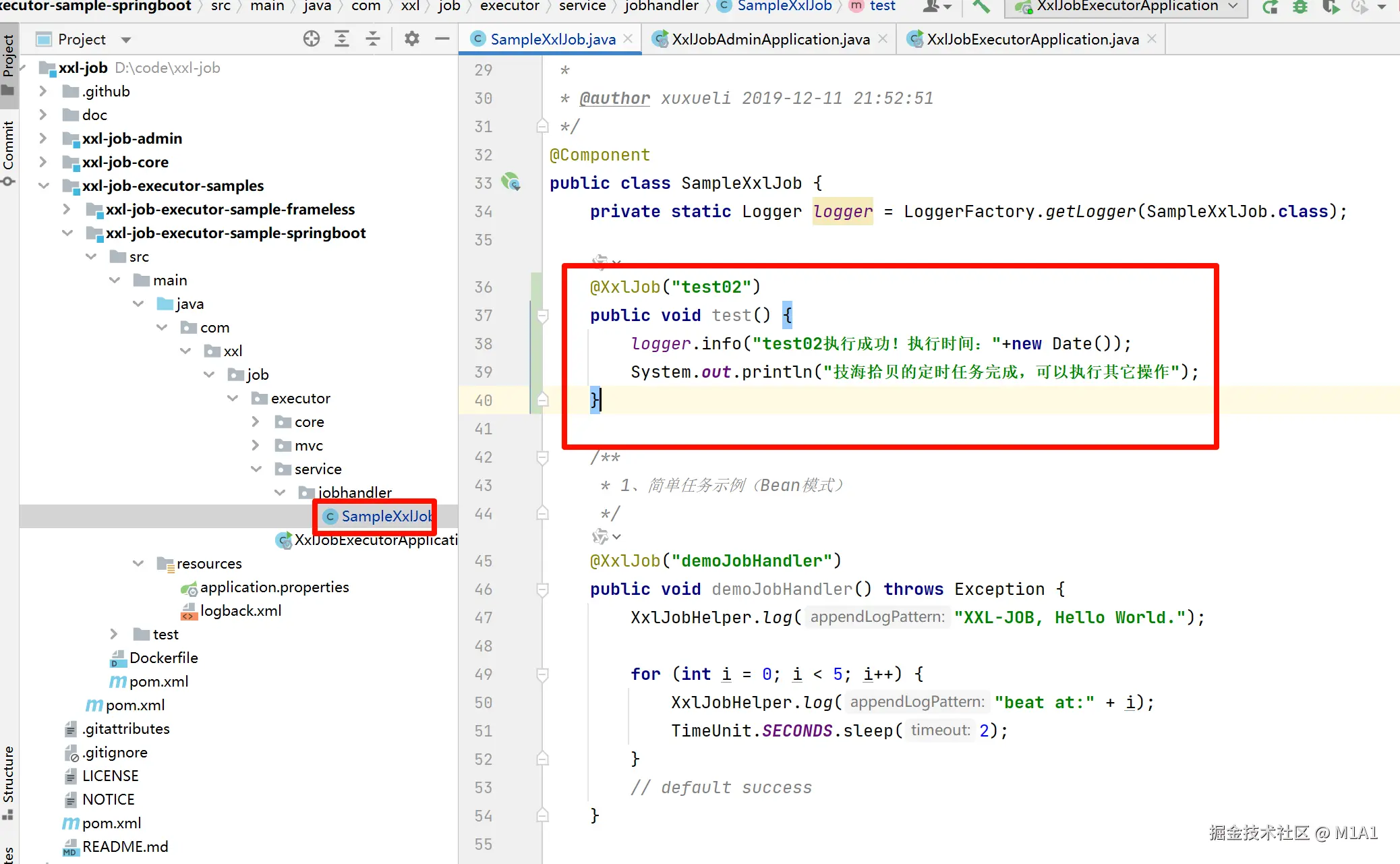Hide the Project panel with minus icon

pyautogui.click(x=442, y=39)
